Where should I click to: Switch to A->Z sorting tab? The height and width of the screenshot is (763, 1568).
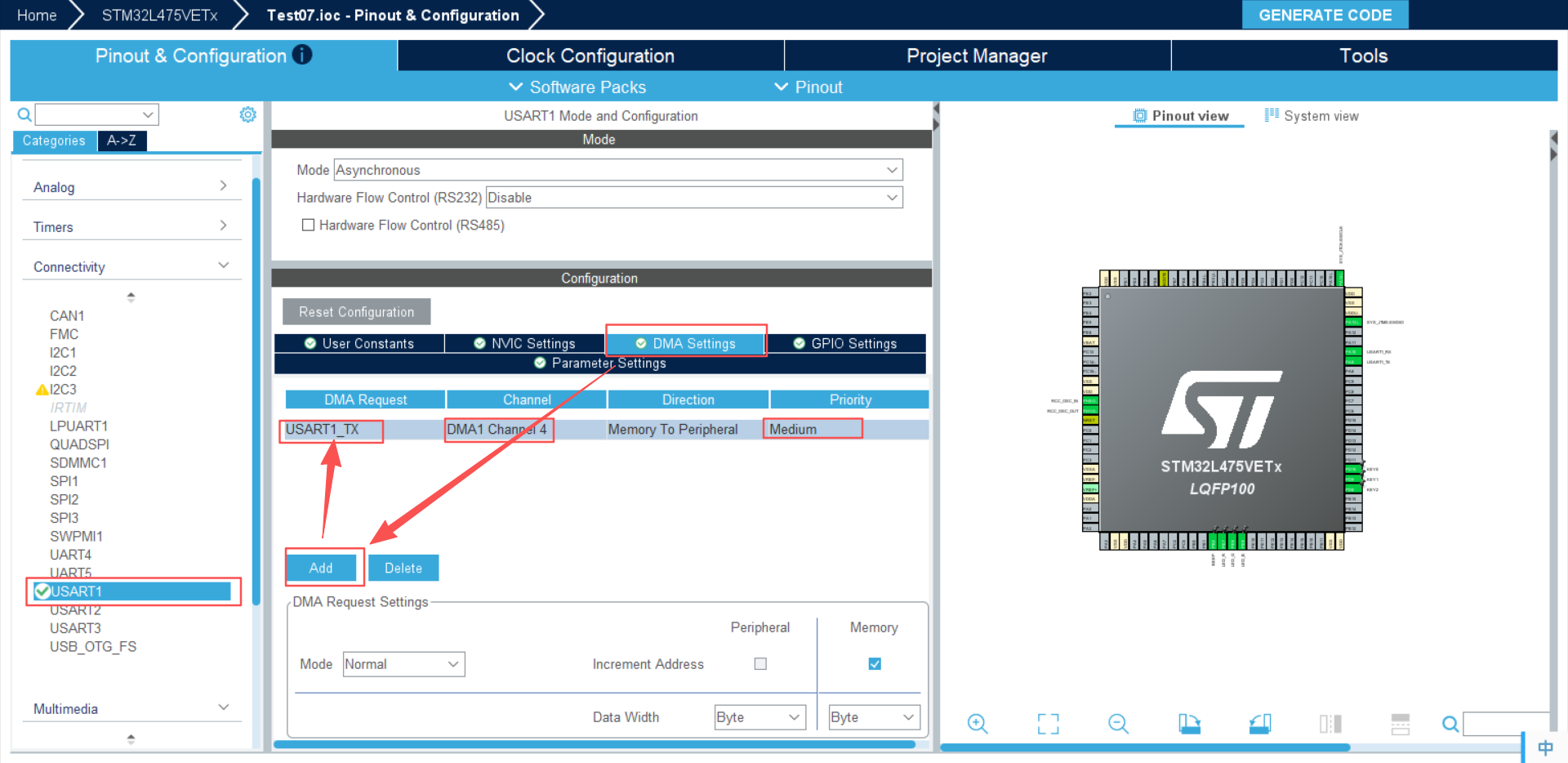pos(122,141)
